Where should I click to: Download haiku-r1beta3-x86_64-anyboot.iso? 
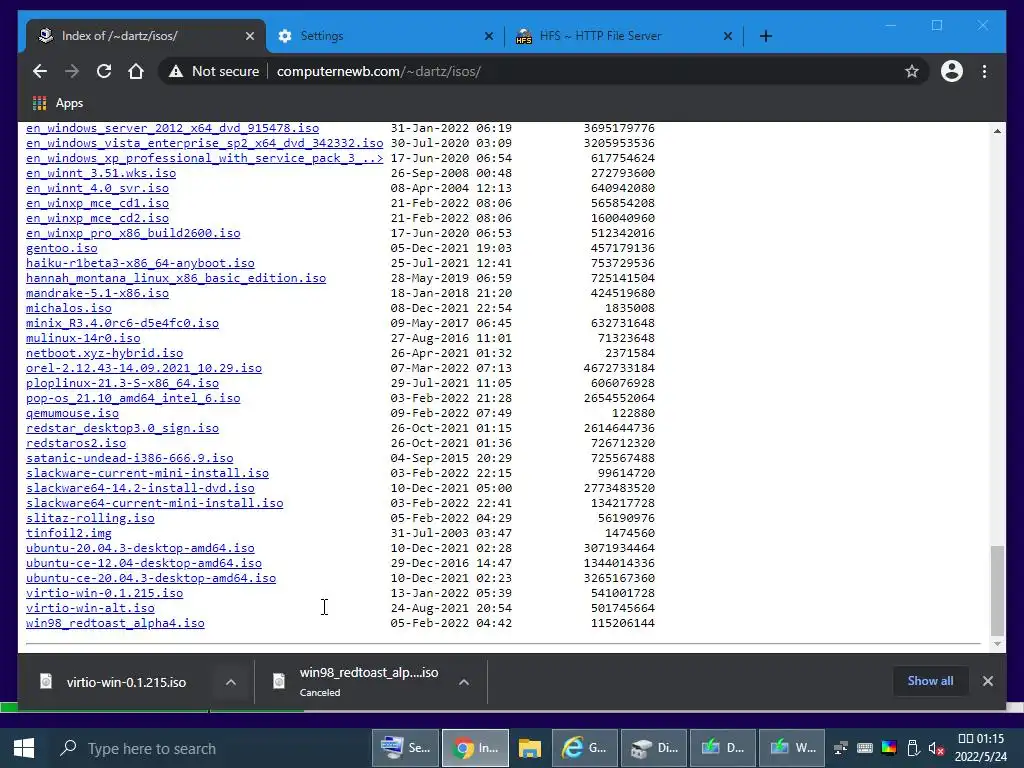[140, 264]
